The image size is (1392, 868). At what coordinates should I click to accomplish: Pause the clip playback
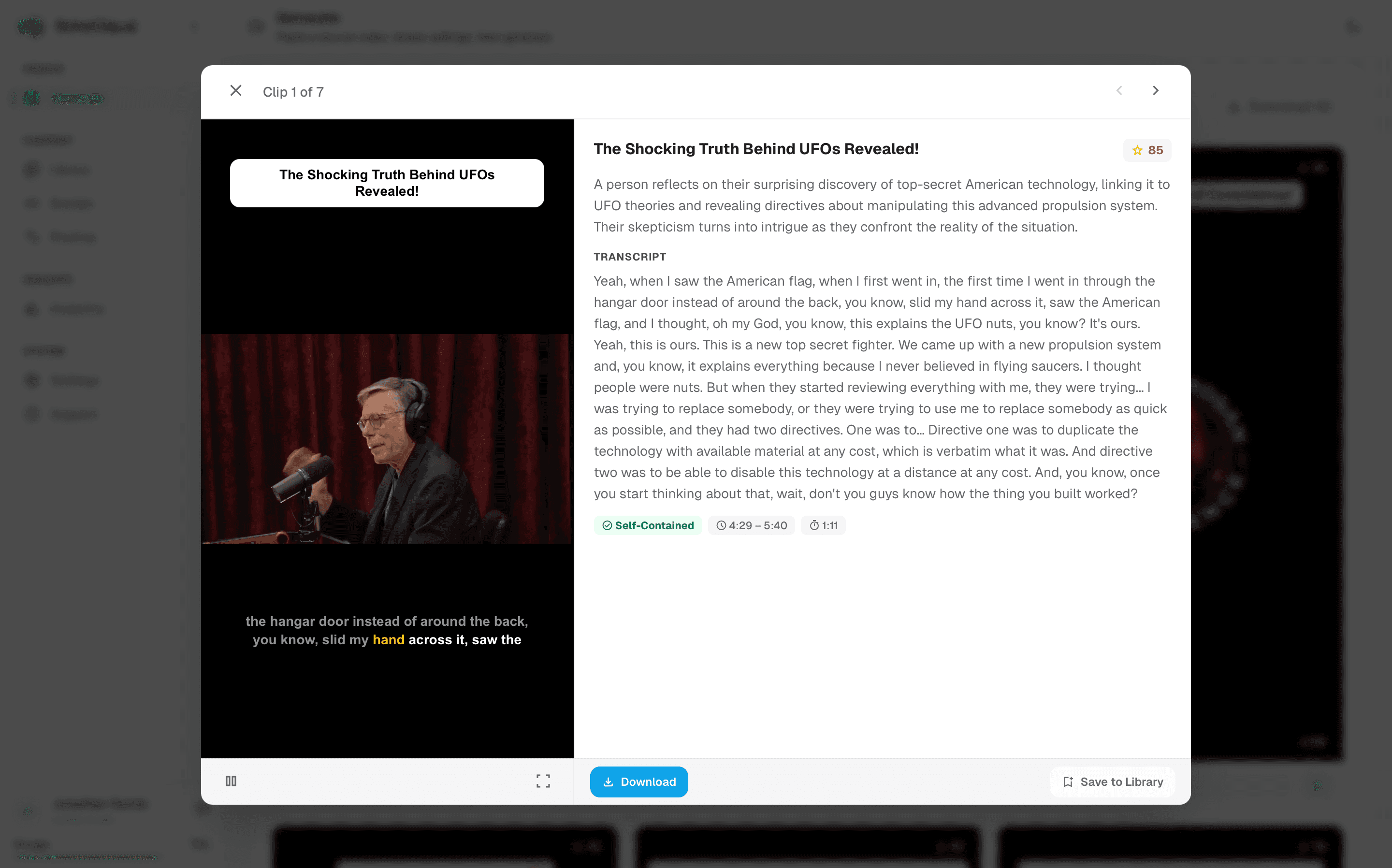coord(231,781)
